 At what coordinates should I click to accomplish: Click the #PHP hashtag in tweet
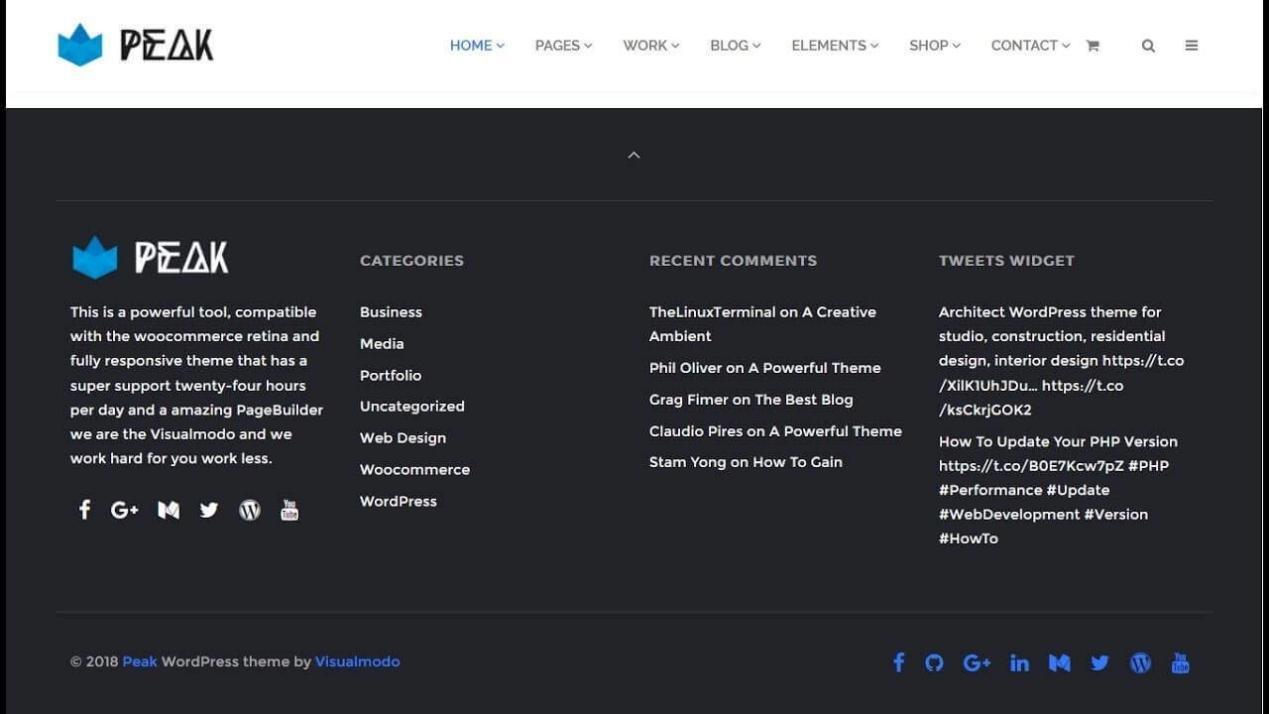1149,466
